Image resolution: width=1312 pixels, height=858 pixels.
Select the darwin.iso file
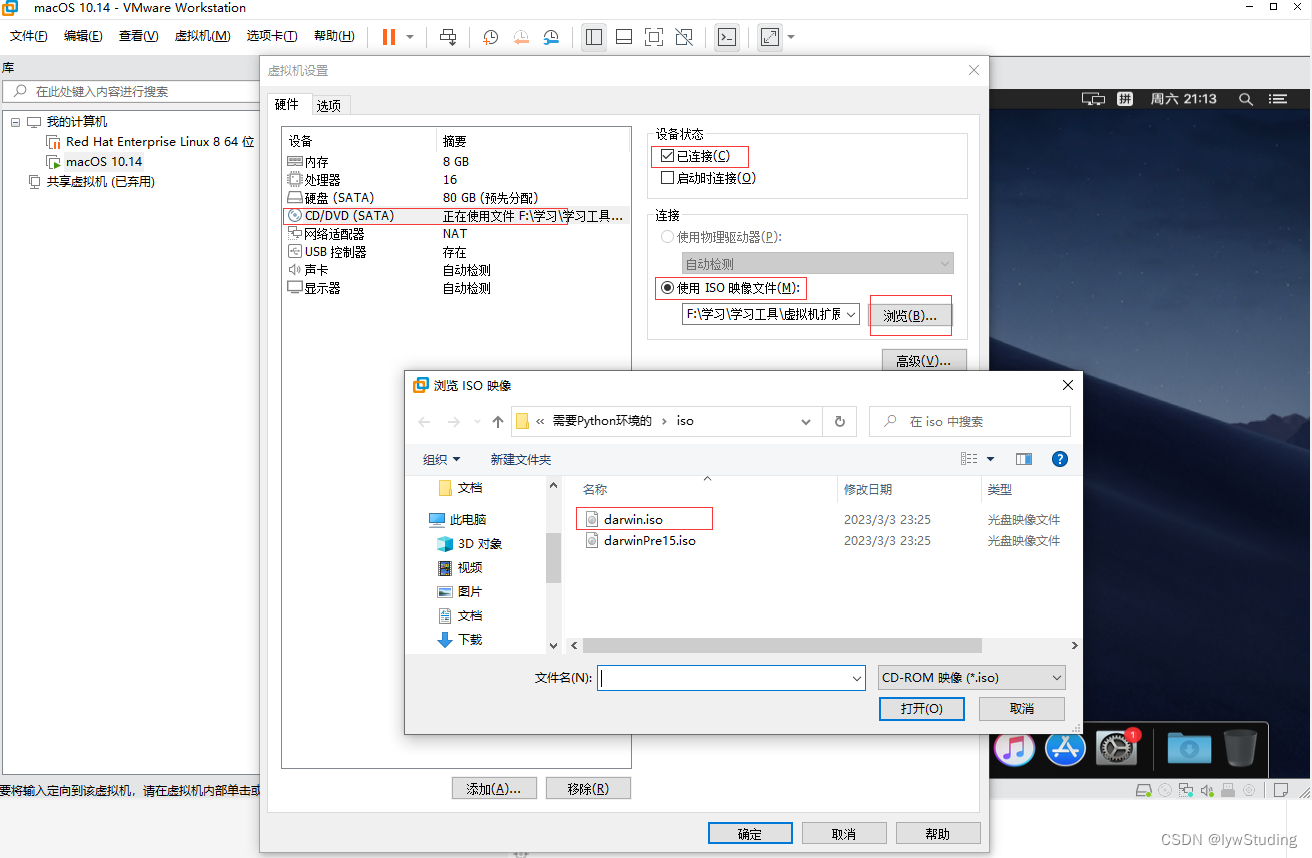(x=633, y=519)
